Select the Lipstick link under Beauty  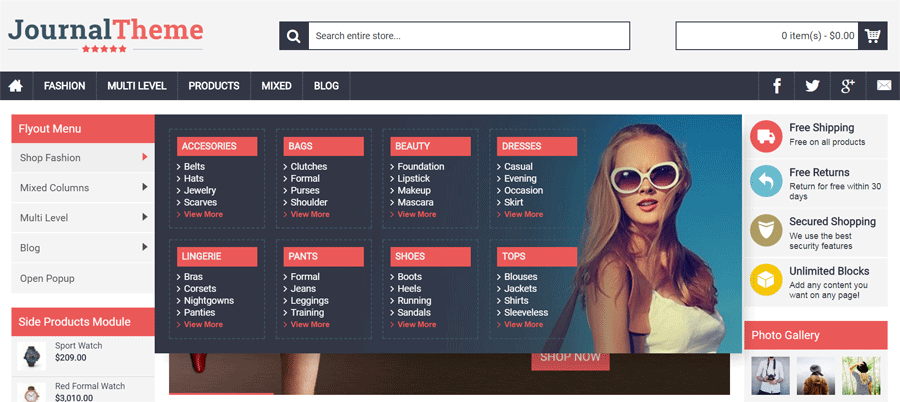click(414, 179)
